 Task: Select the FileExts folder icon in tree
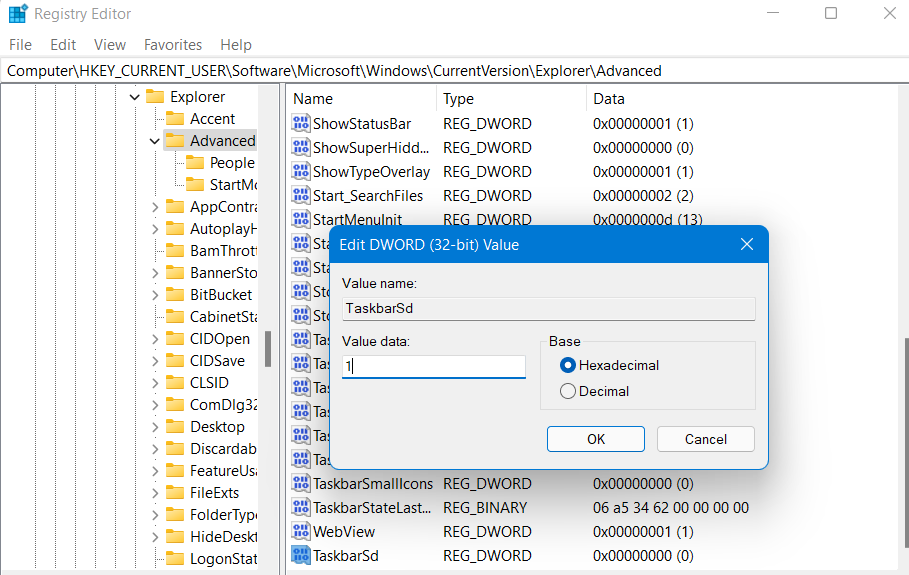174,493
